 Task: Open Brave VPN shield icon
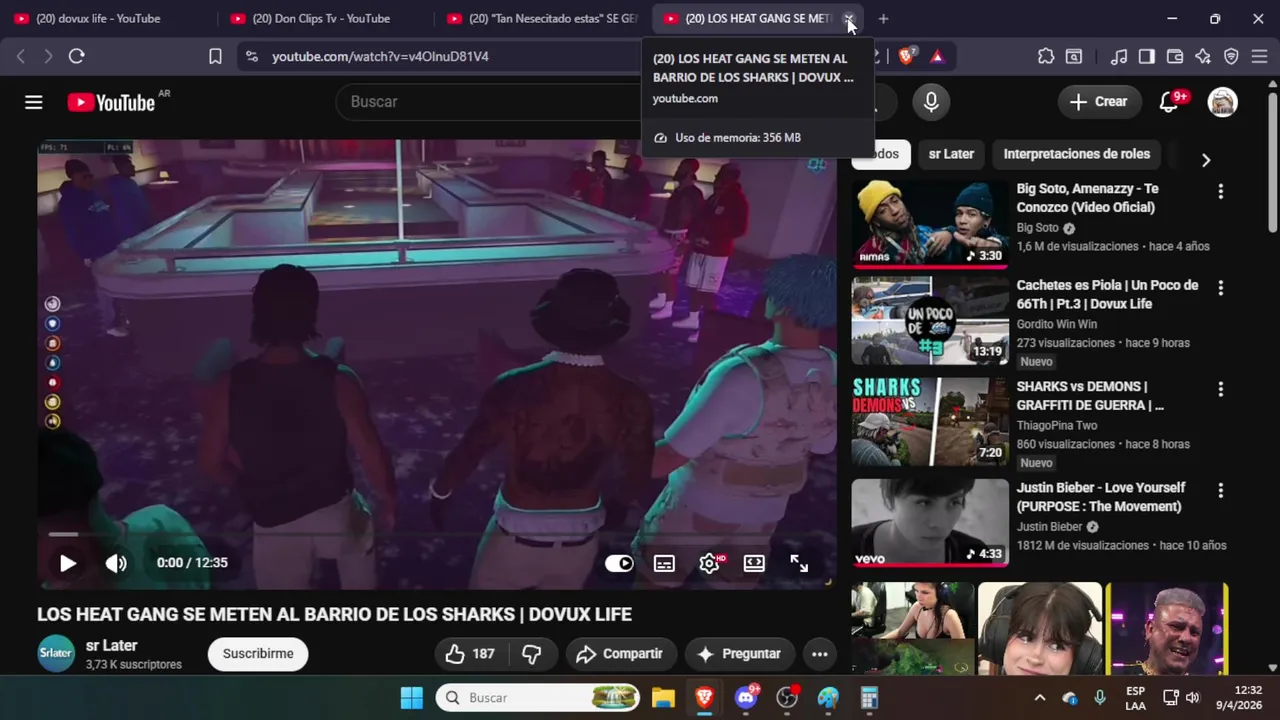(x=1231, y=57)
